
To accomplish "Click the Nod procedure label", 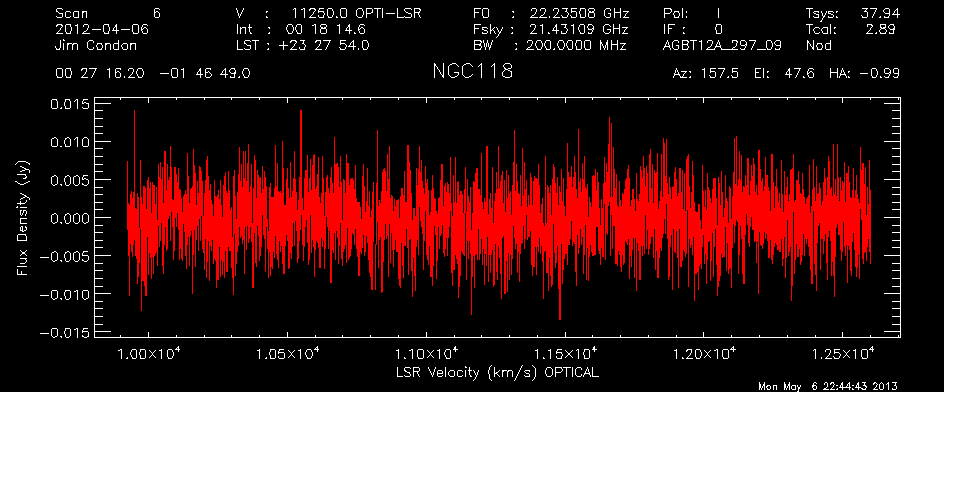I will coord(818,45).
